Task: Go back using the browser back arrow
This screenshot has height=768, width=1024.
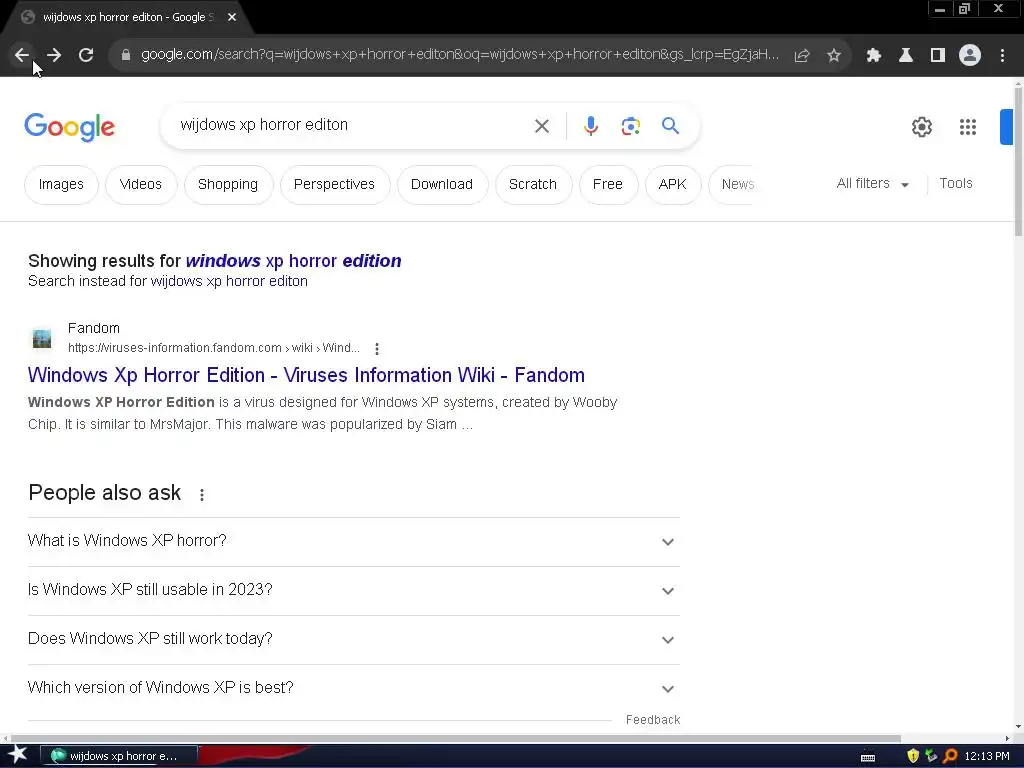Action: tap(22, 55)
